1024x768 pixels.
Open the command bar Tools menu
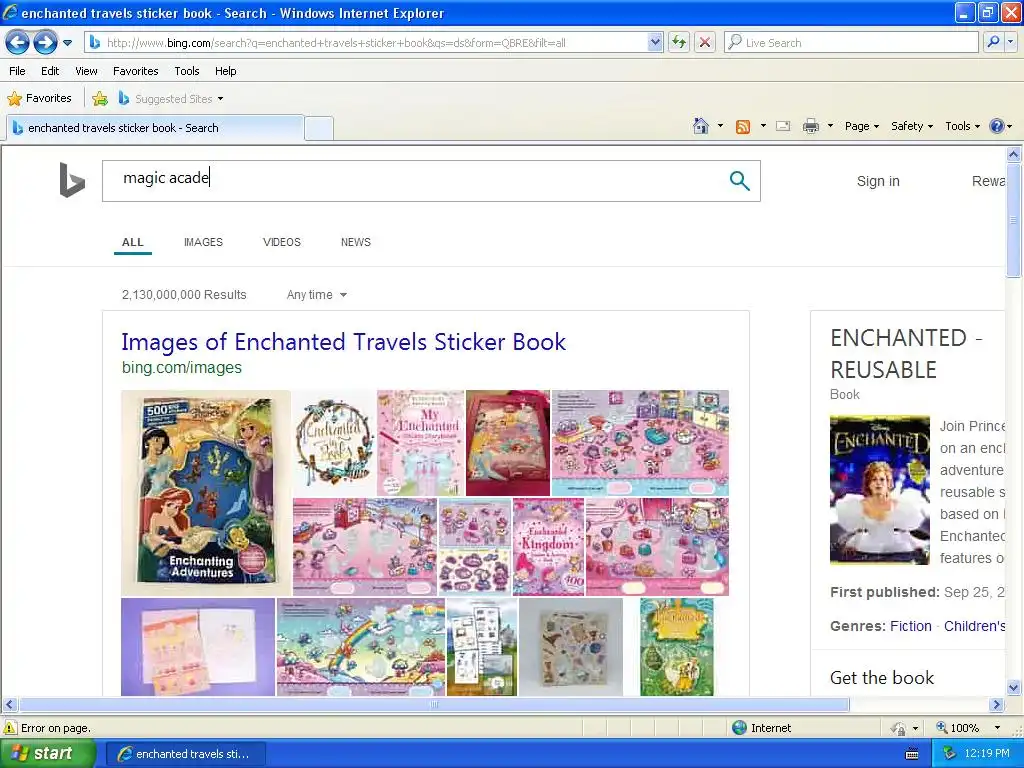(963, 126)
